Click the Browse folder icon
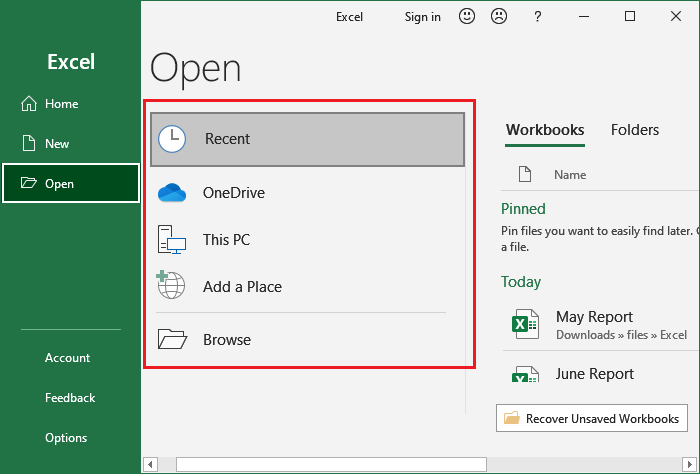The image size is (700, 474). coord(172,339)
